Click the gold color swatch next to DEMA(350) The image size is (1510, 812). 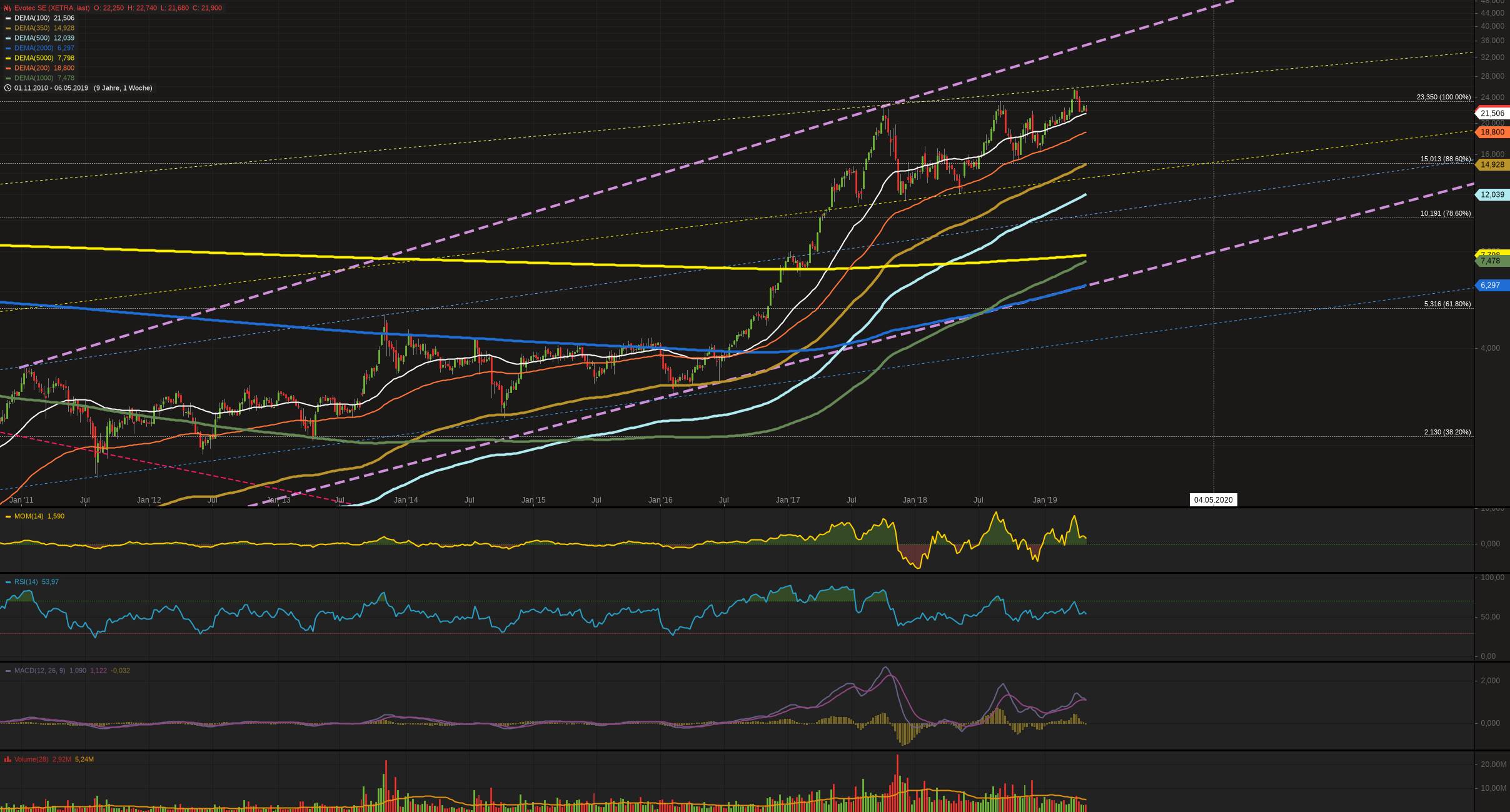[x=8, y=28]
